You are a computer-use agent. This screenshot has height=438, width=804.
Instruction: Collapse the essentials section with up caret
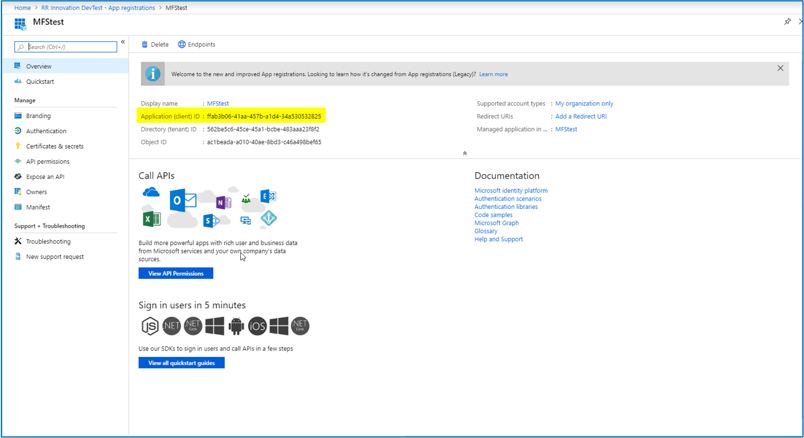(x=465, y=153)
